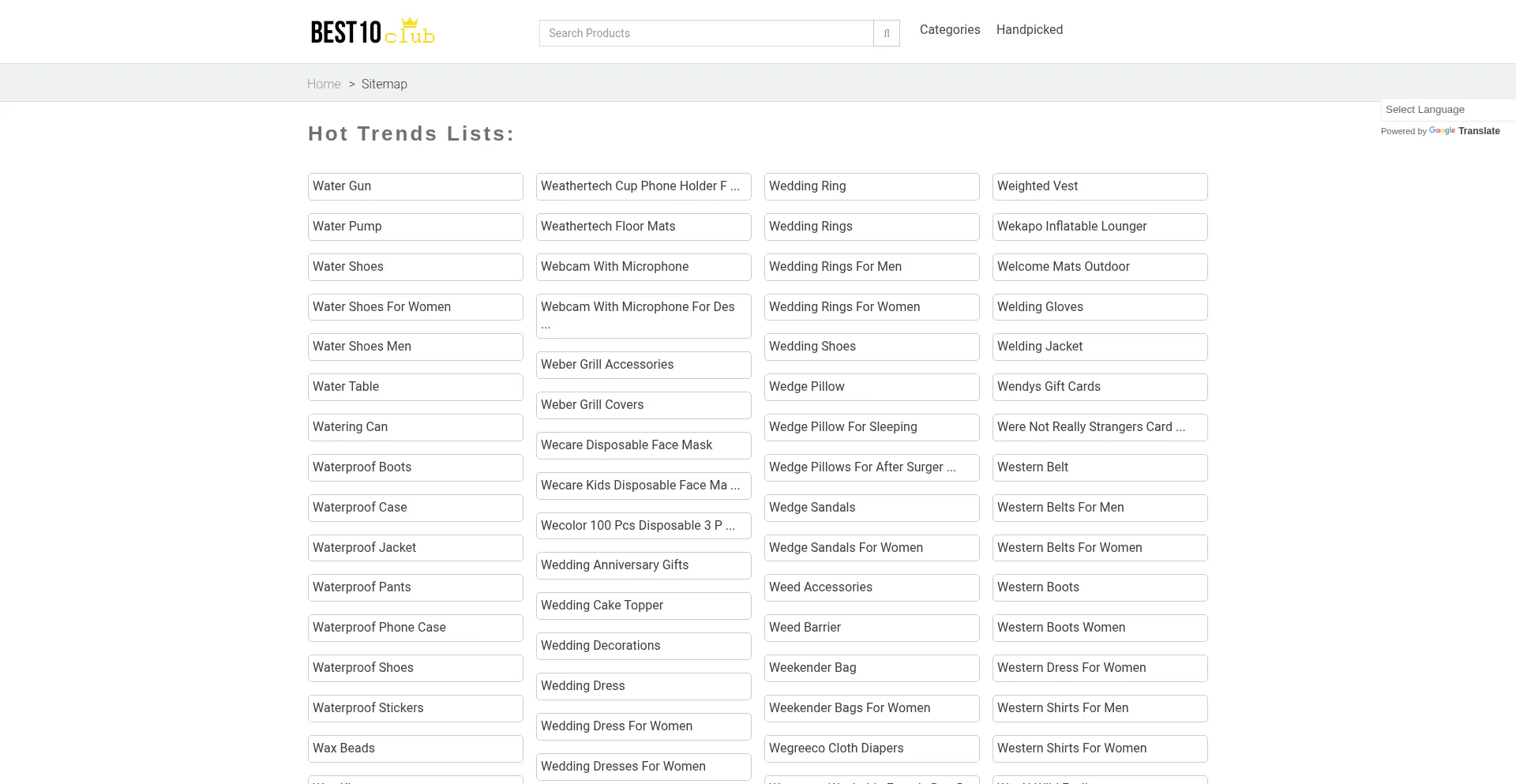The height and width of the screenshot is (784, 1516).
Task: Open the Wedge Pillow list
Action: tap(872, 387)
